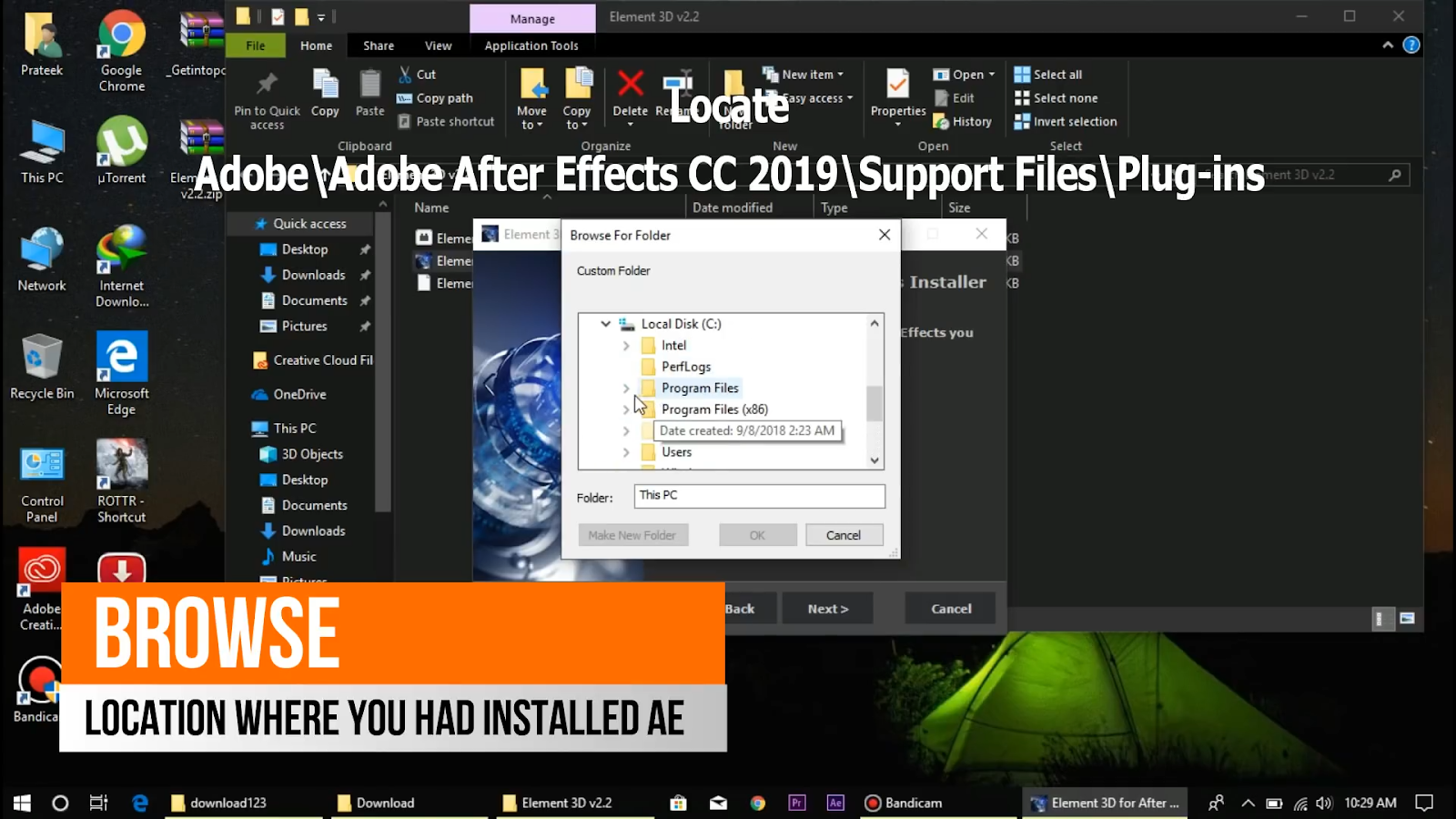Open Internet Download Manager desktop icon
The width and height of the screenshot is (1456, 819).
pyautogui.click(x=122, y=266)
